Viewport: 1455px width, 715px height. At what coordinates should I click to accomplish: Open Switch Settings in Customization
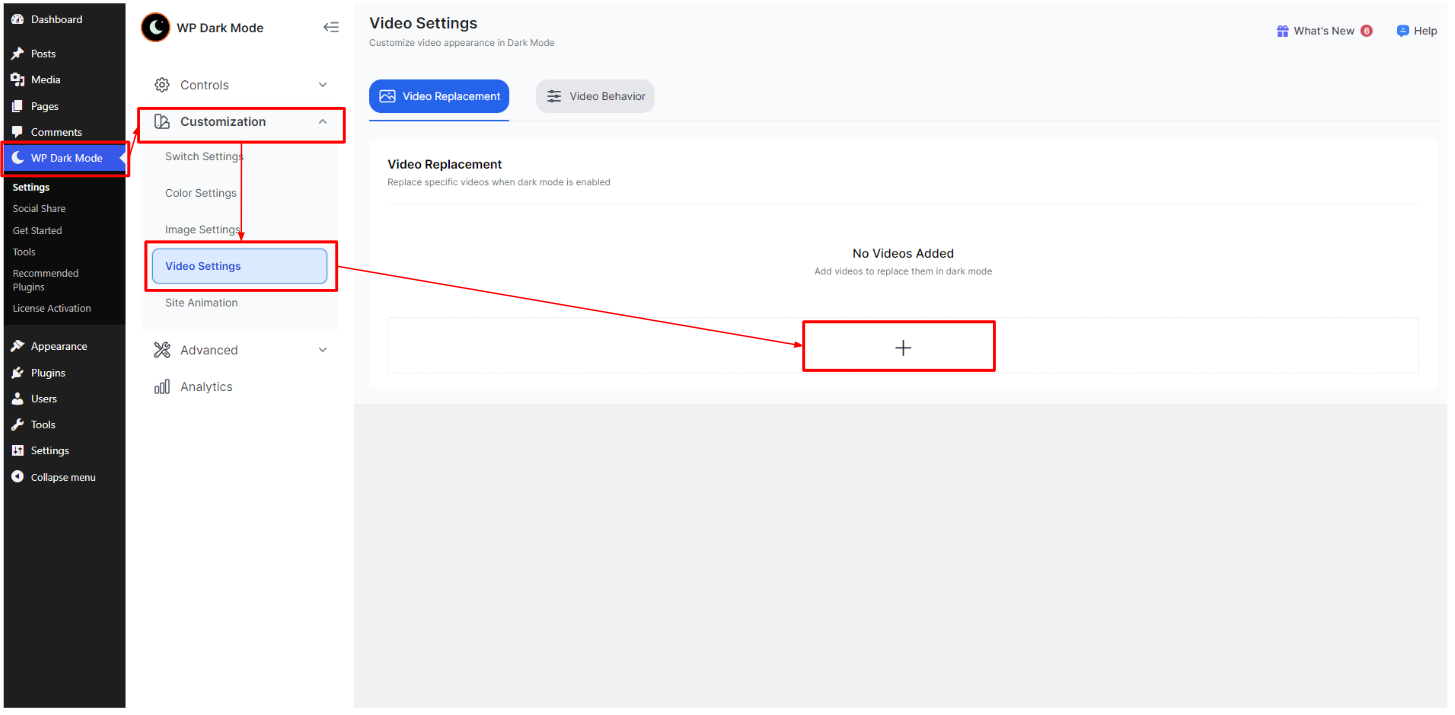pos(204,157)
